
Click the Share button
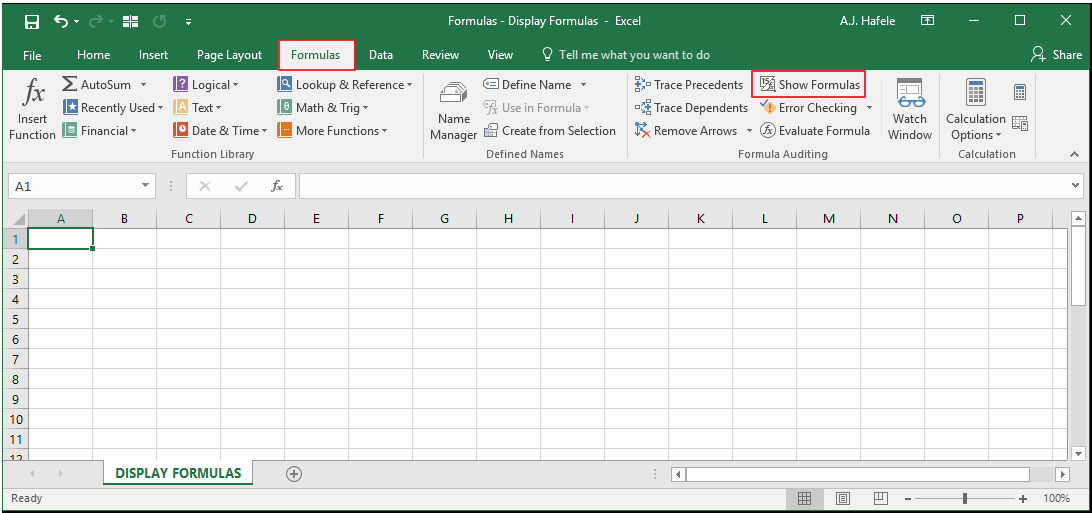1056,55
